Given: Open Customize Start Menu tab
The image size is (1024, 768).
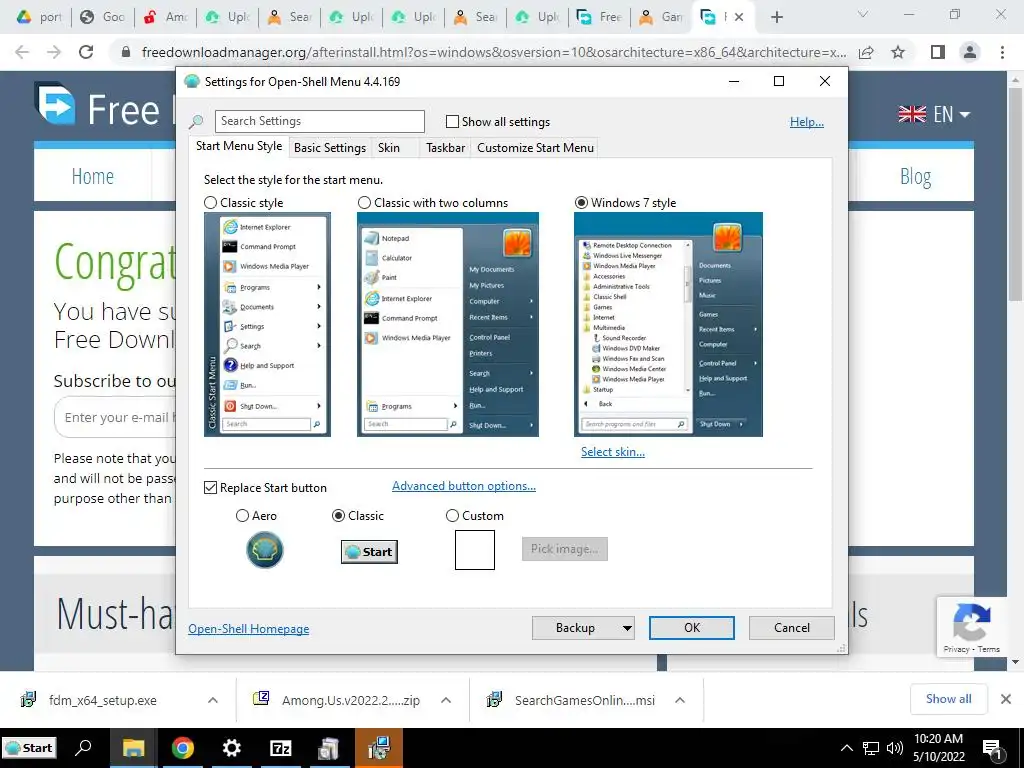Looking at the screenshot, I should tap(536, 148).
